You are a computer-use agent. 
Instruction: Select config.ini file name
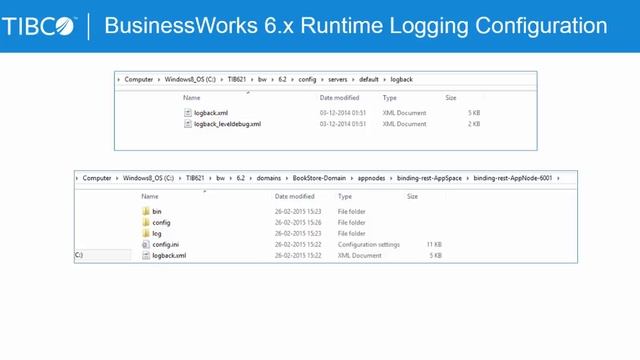165,244
